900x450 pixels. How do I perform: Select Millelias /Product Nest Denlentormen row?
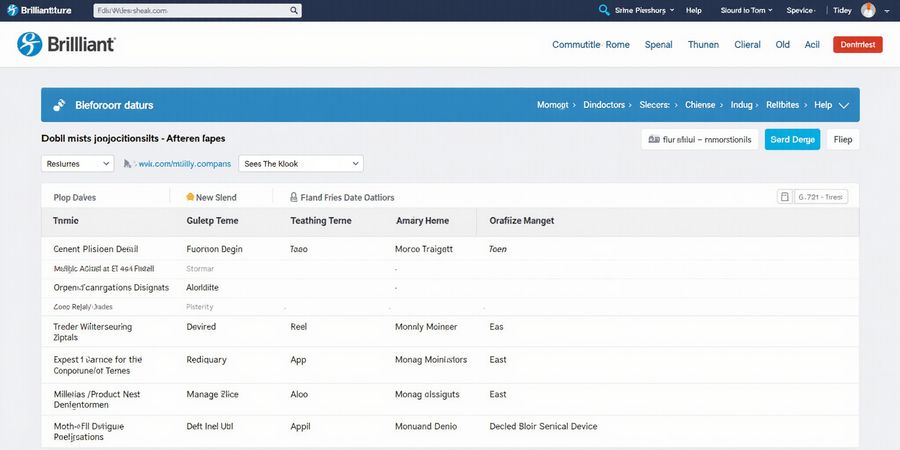(x=450, y=399)
